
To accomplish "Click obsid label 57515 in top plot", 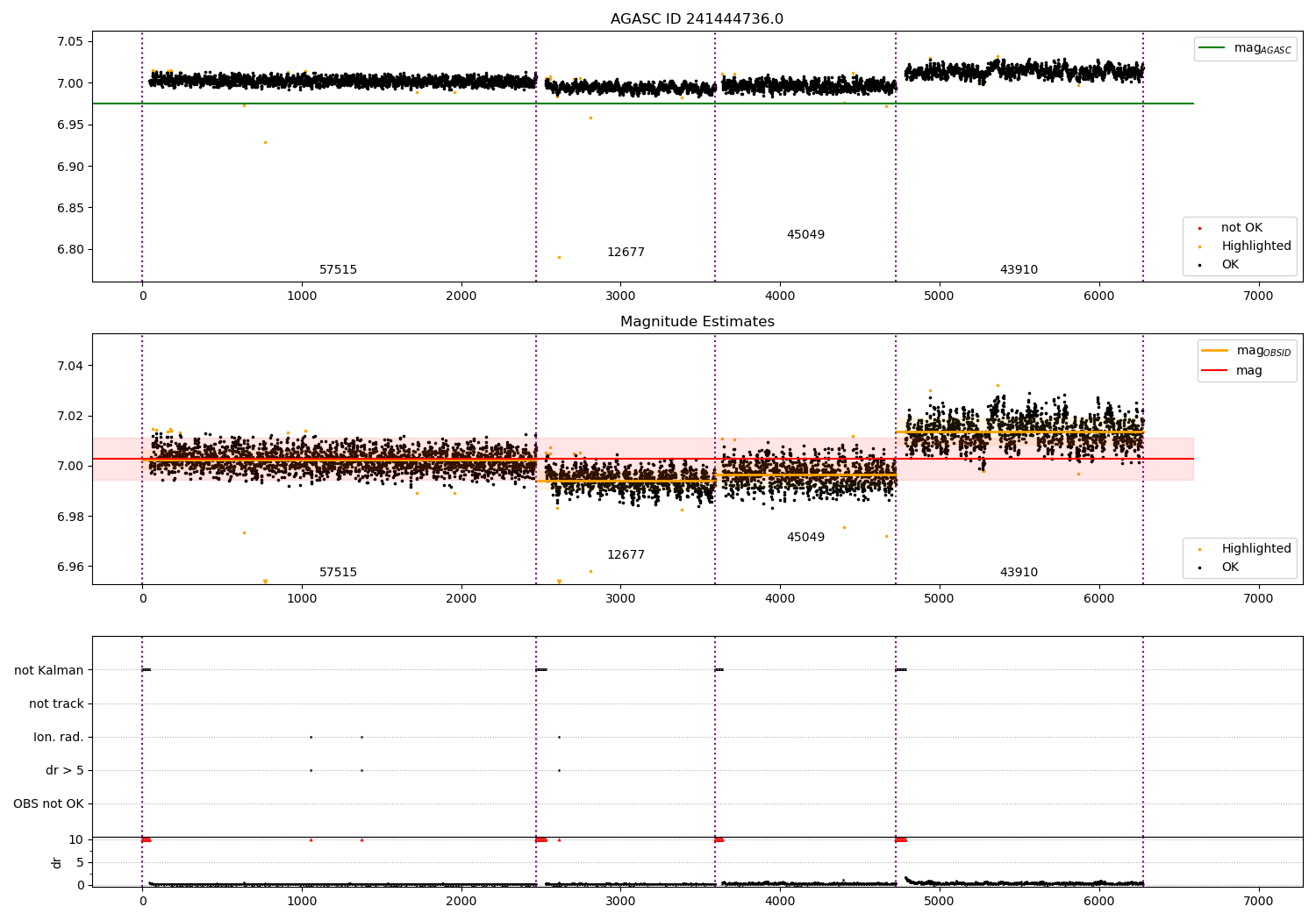I will pyautogui.click(x=338, y=270).
